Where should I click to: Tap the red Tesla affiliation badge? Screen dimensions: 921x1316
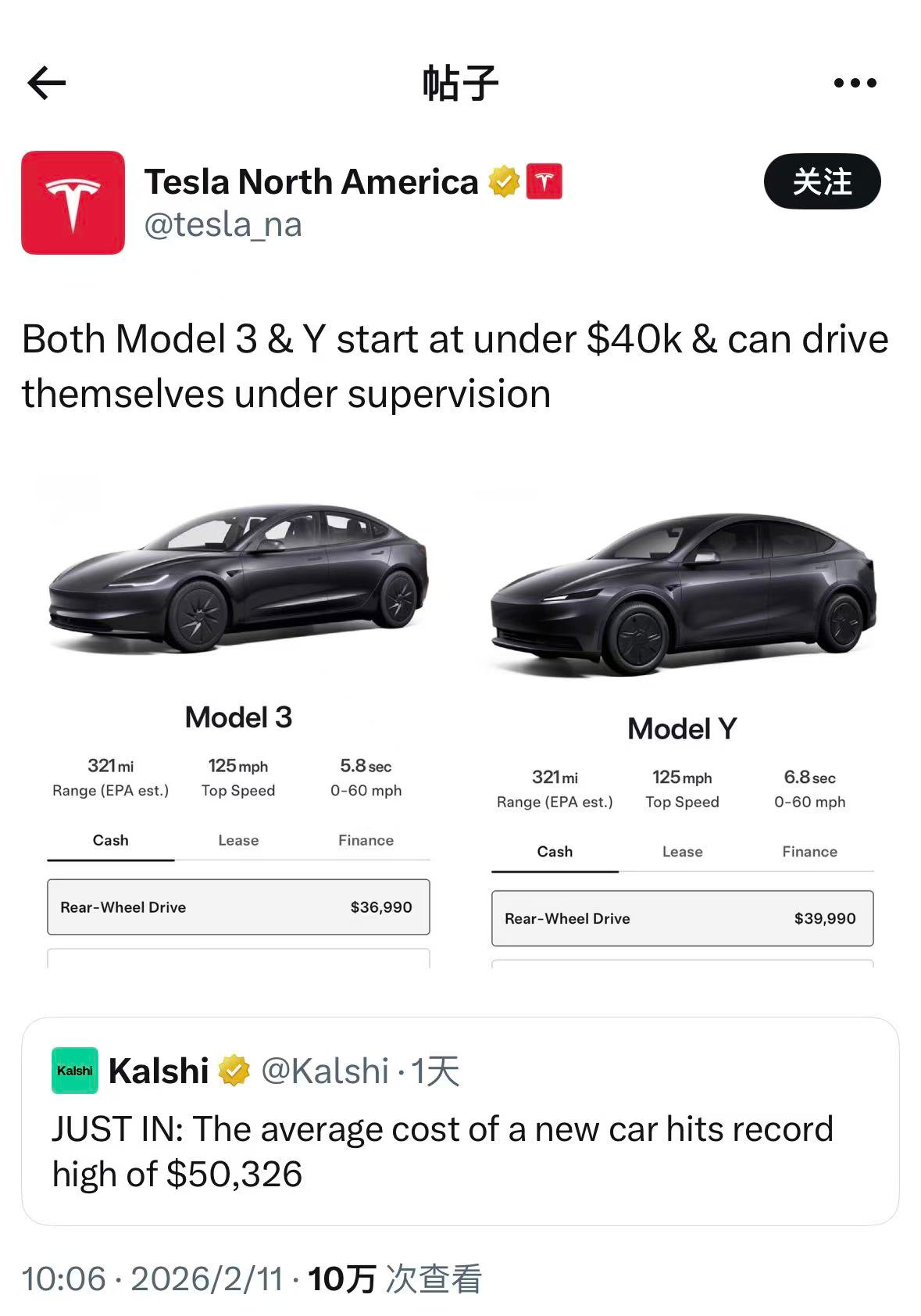[x=544, y=182]
